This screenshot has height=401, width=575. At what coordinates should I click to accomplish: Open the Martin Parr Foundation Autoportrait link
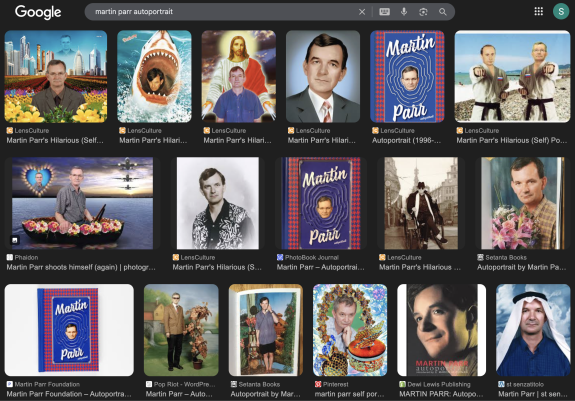point(69,394)
